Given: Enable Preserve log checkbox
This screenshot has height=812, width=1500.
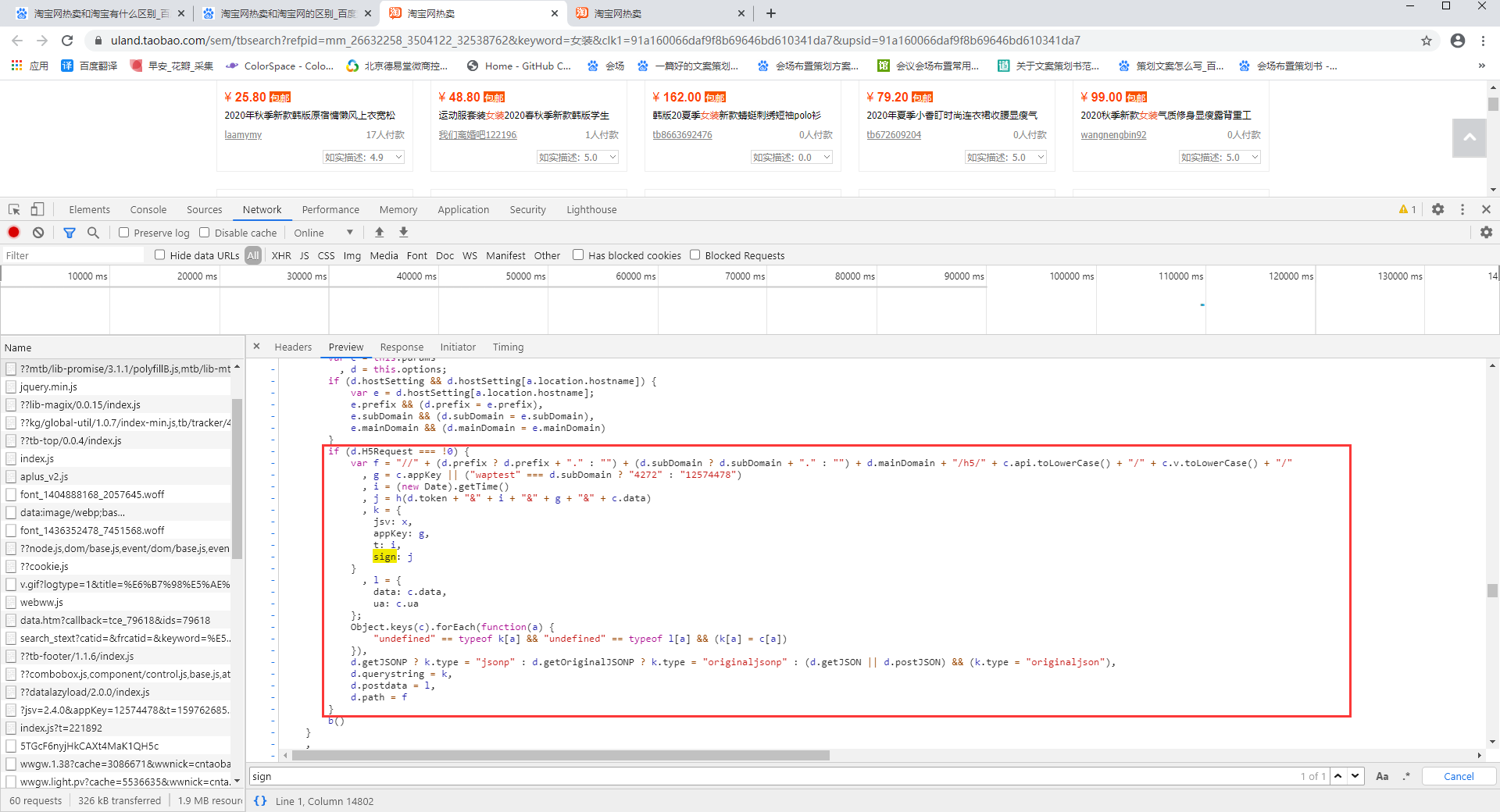Looking at the screenshot, I should coord(123,233).
